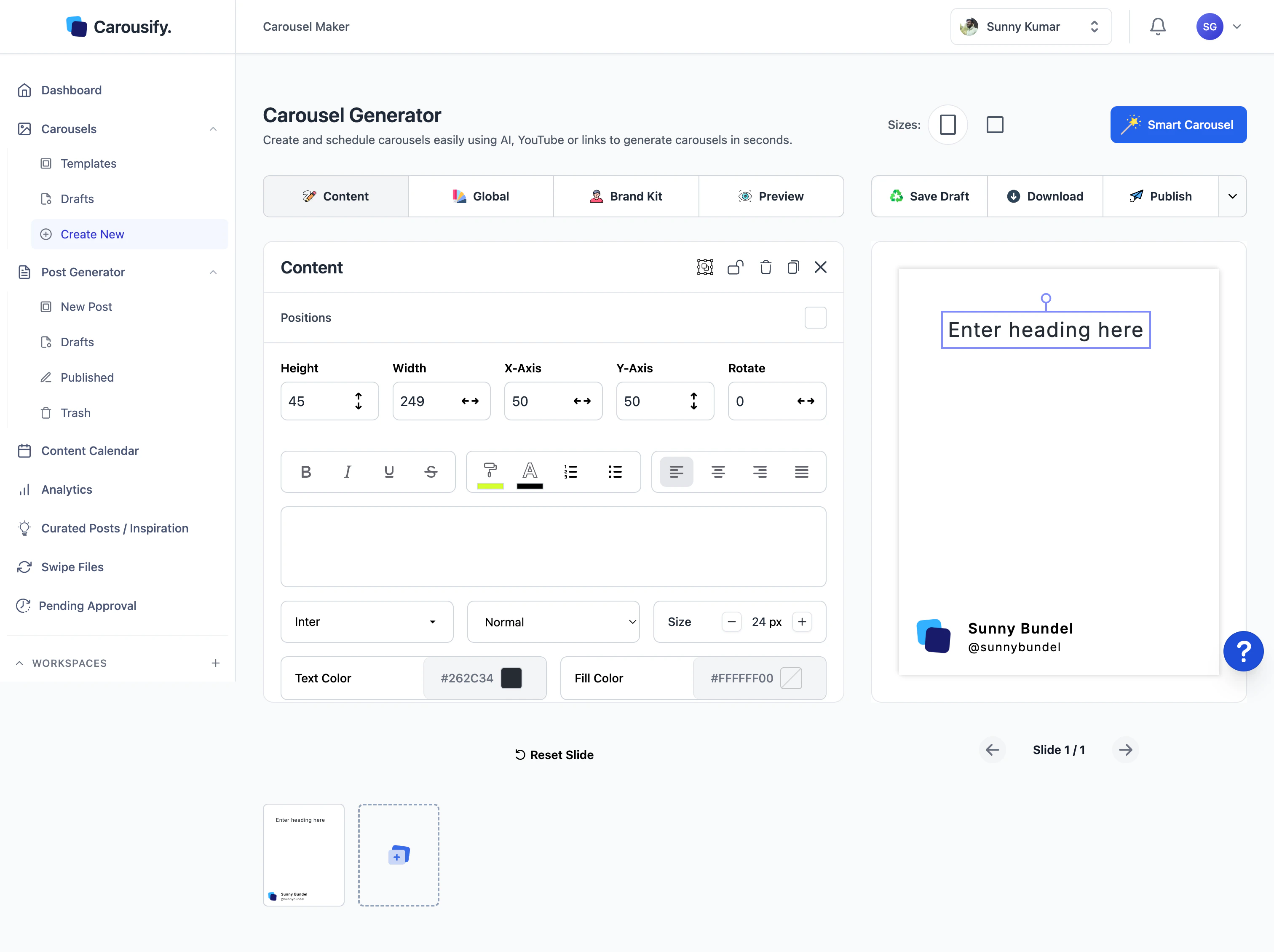1274x952 pixels.
Task: Open the Text Color swatch #262C34
Action: coord(511,678)
